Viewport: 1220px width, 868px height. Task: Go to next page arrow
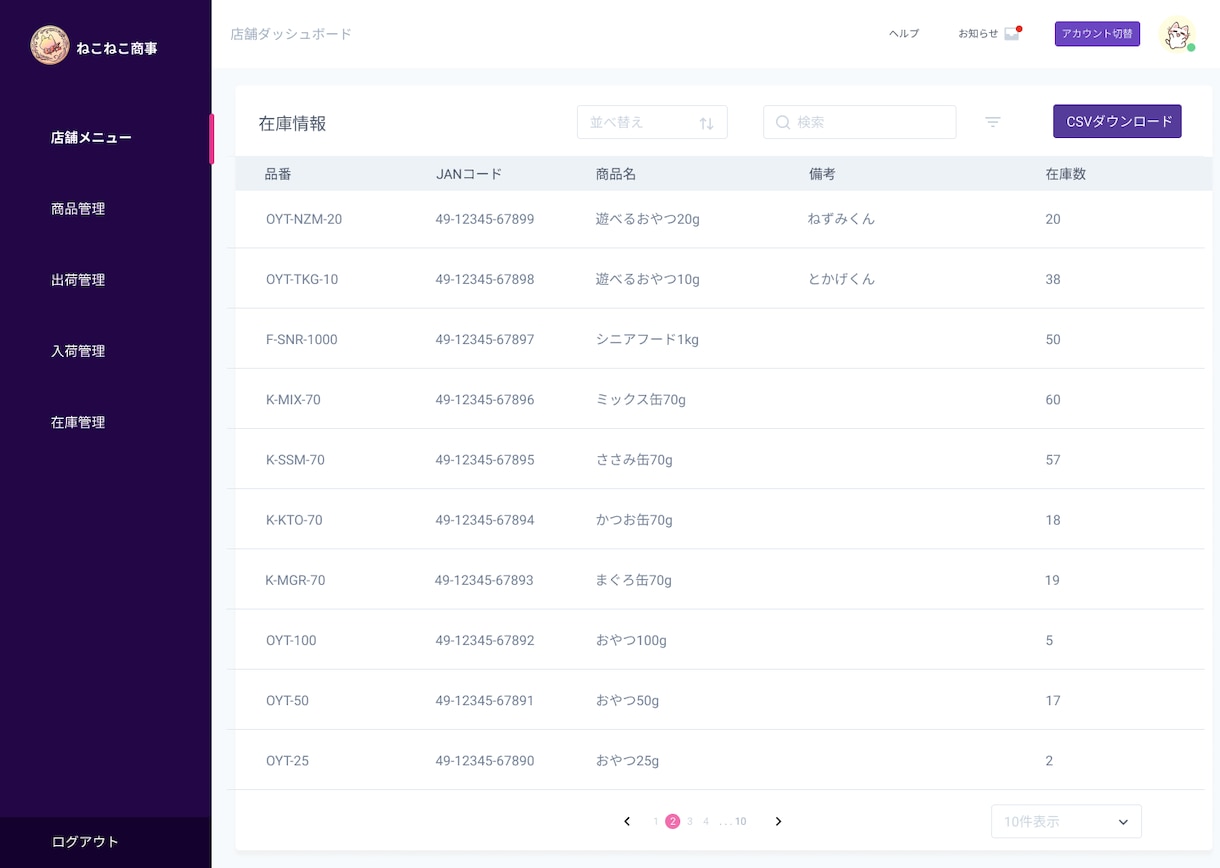click(x=778, y=822)
